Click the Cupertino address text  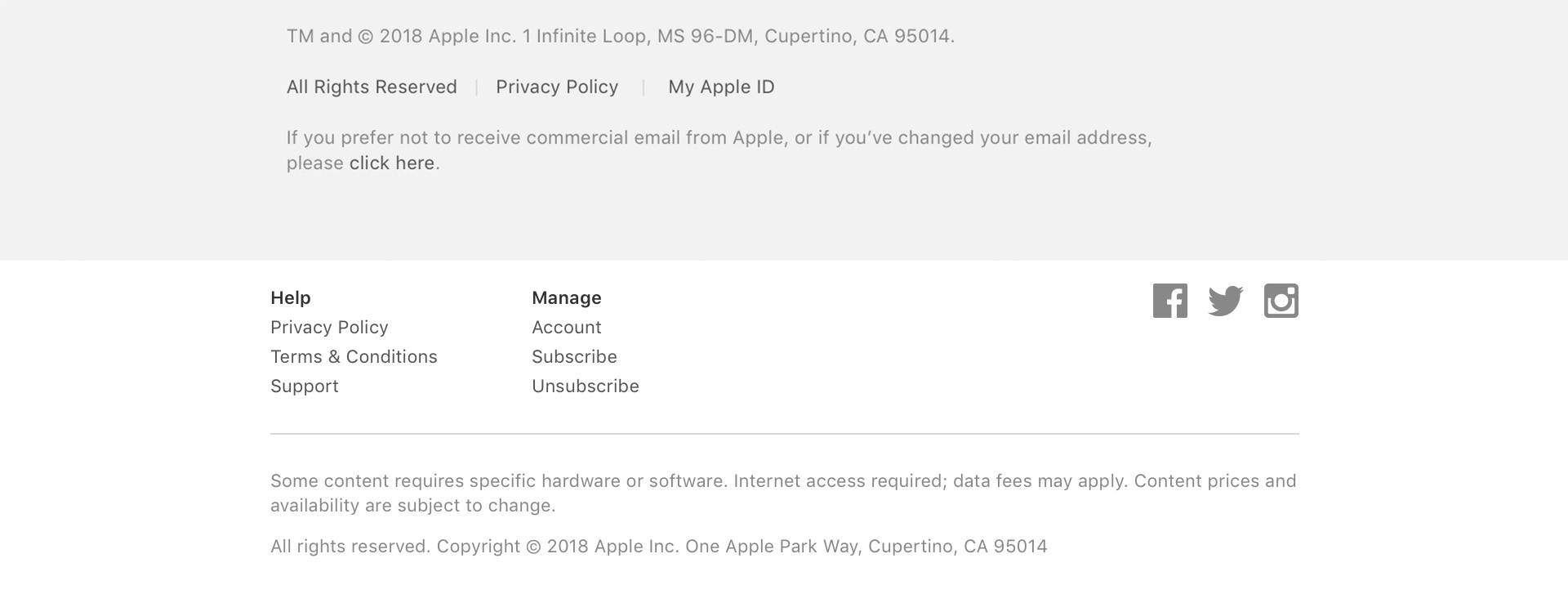coord(620,35)
